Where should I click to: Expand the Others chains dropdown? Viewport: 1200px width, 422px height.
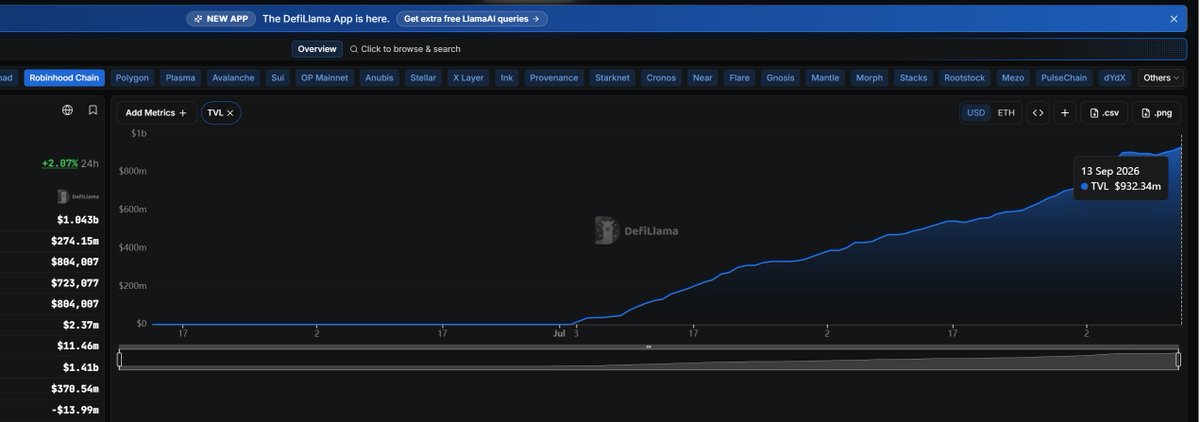tap(1161, 77)
